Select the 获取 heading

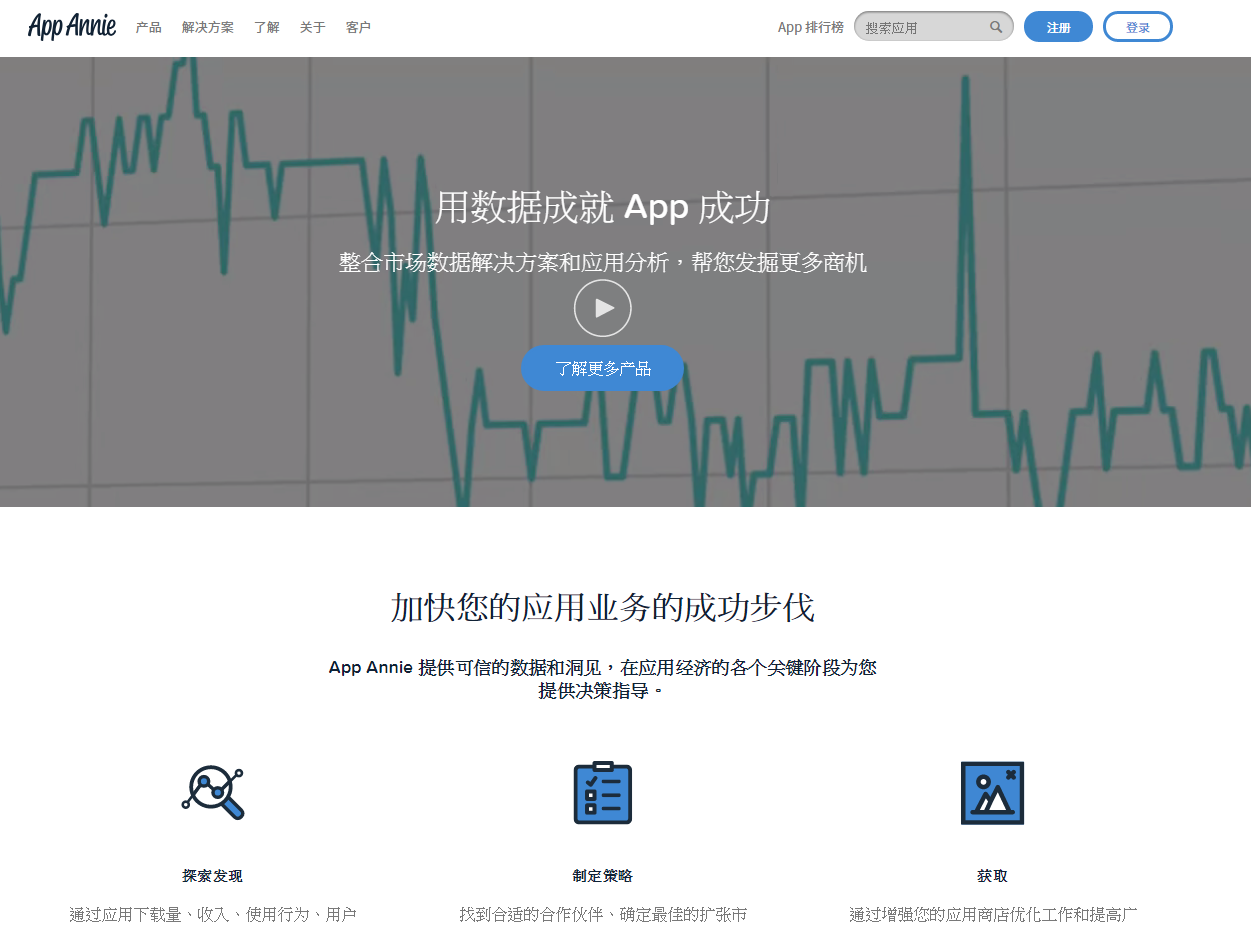click(992, 876)
